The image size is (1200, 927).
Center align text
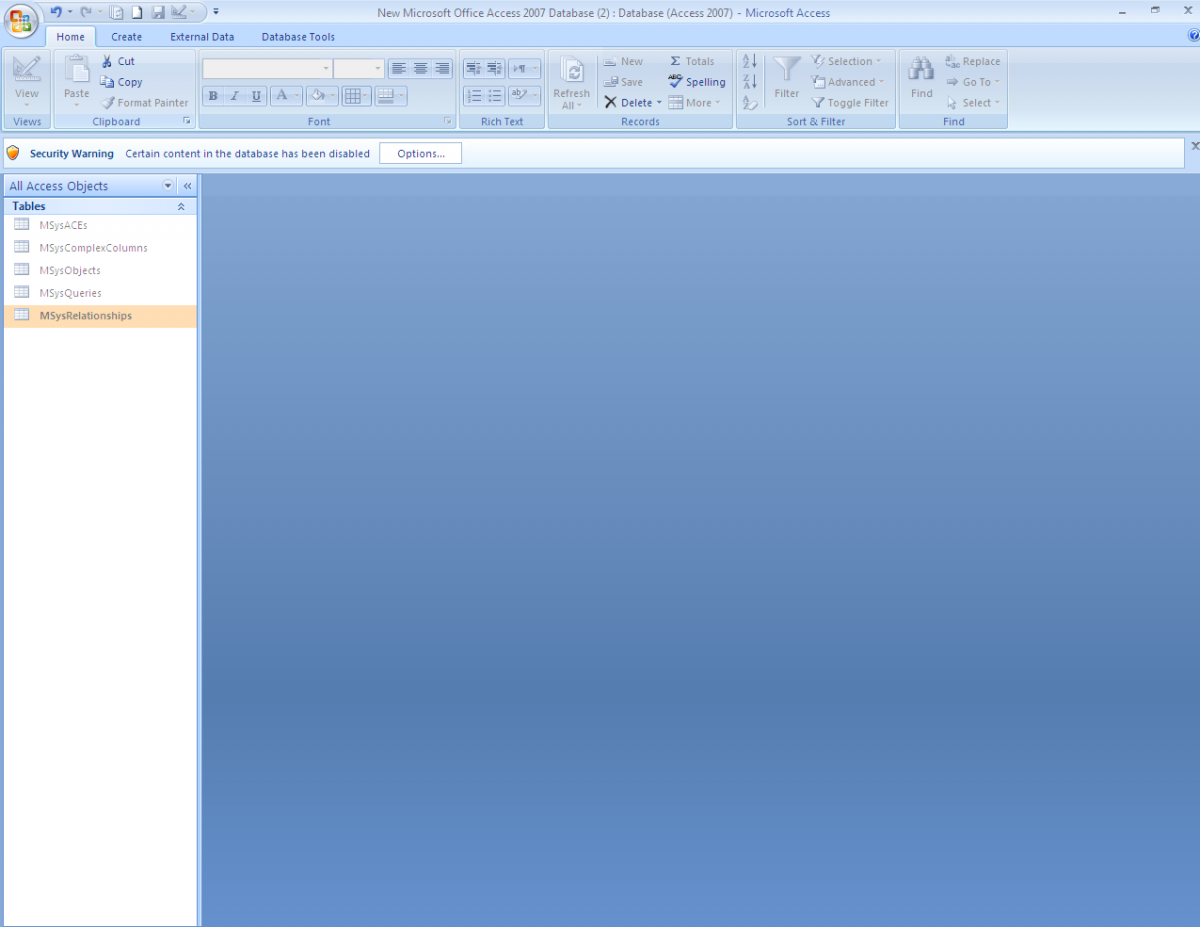[421, 69]
